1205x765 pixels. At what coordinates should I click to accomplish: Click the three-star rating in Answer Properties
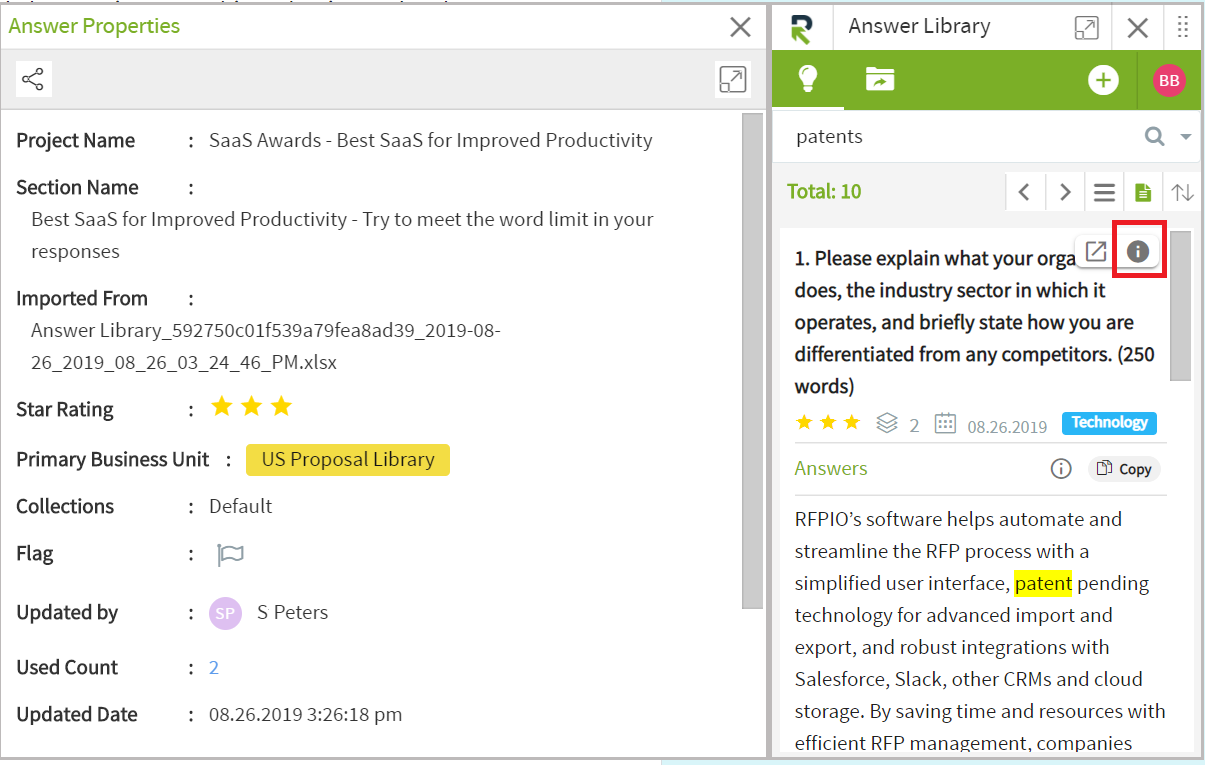click(251, 406)
